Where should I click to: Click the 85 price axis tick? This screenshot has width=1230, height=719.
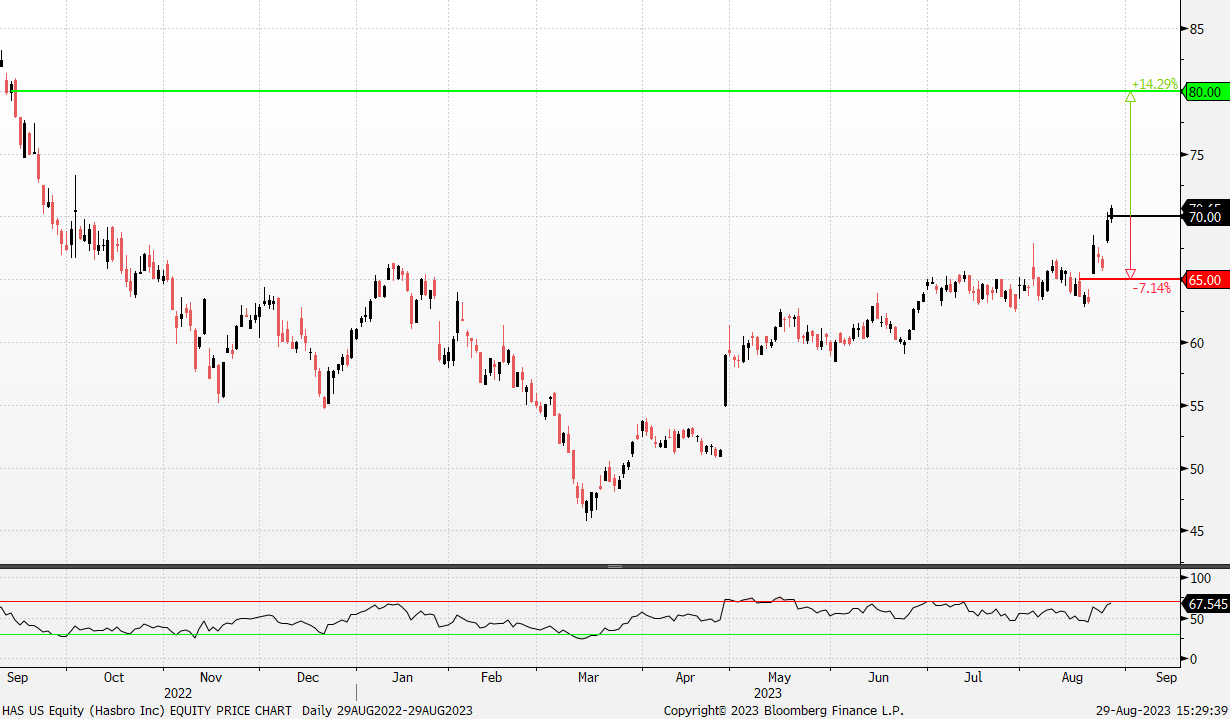coord(1195,29)
